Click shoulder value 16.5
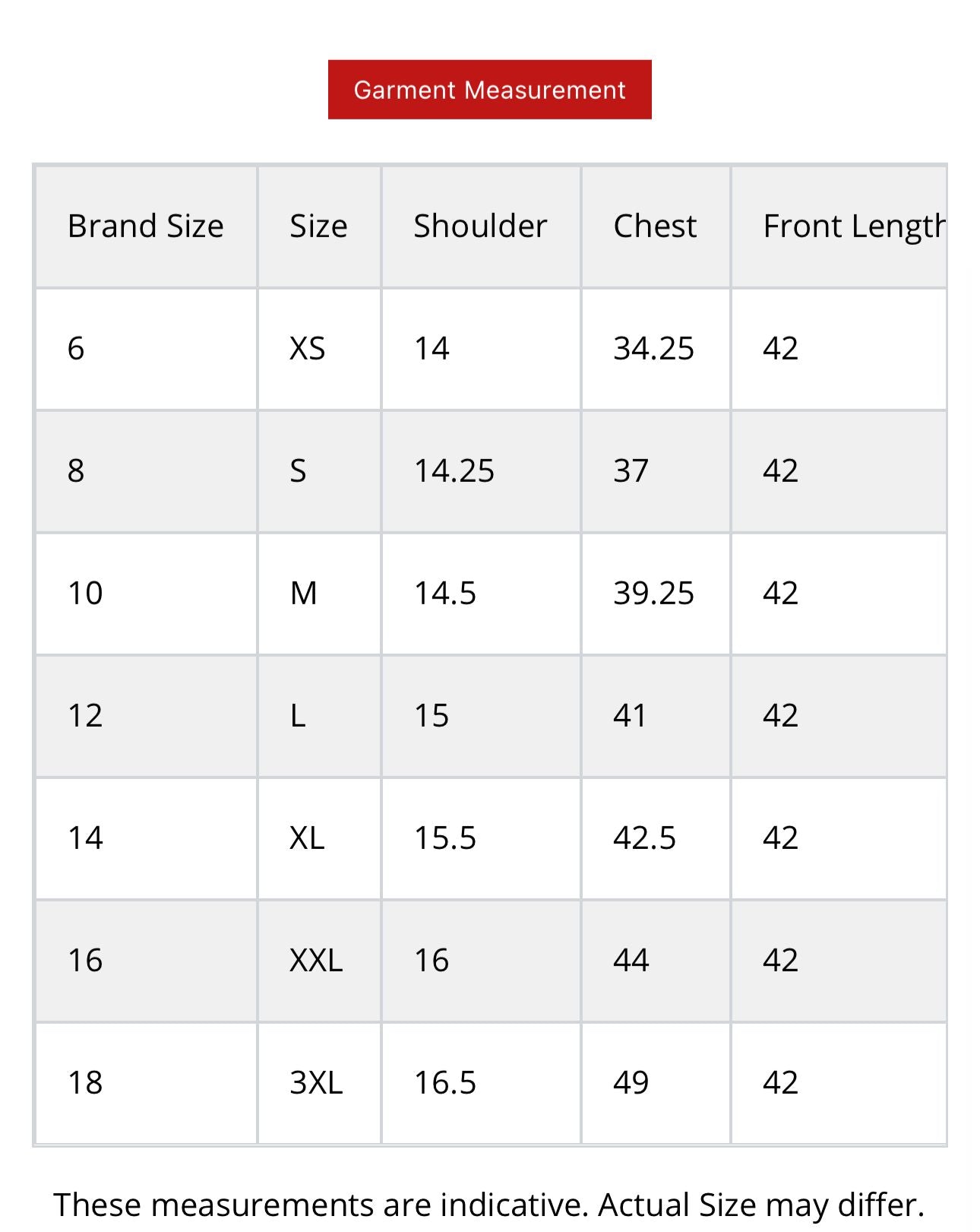Screen dimensions: 980x1232 tap(444, 1082)
